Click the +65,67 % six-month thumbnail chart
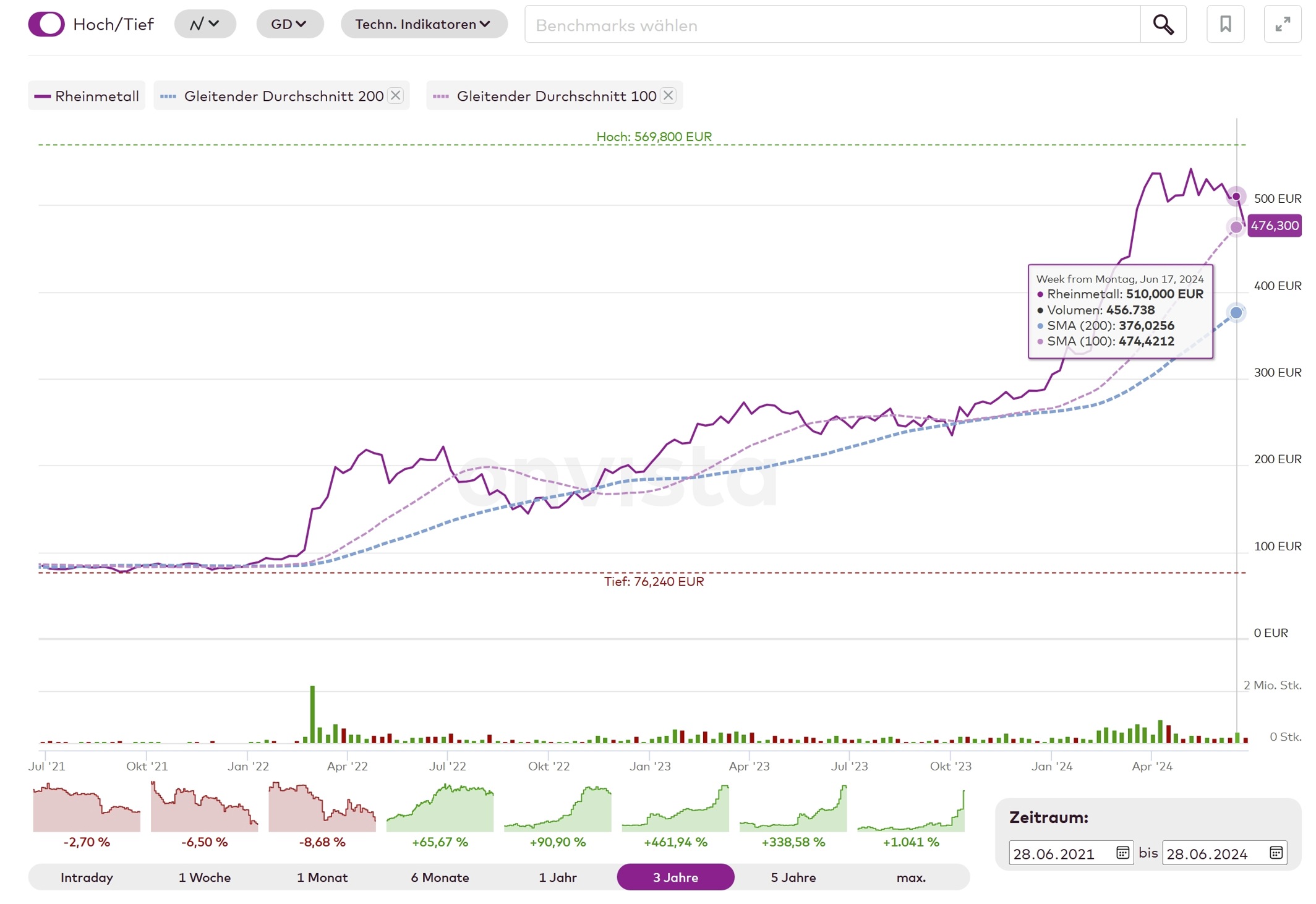 tap(440, 808)
